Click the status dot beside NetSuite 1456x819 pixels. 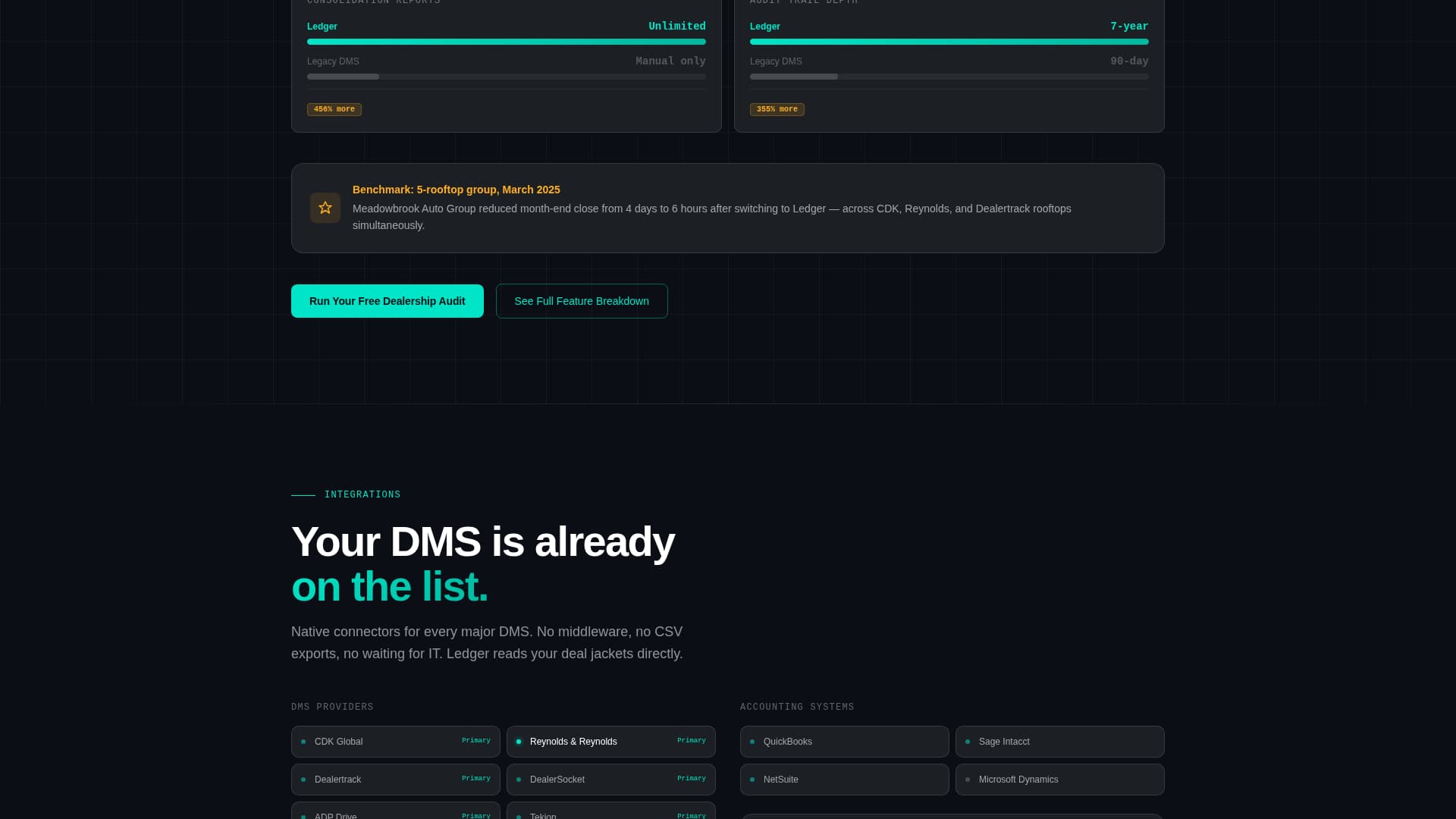pos(752,780)
